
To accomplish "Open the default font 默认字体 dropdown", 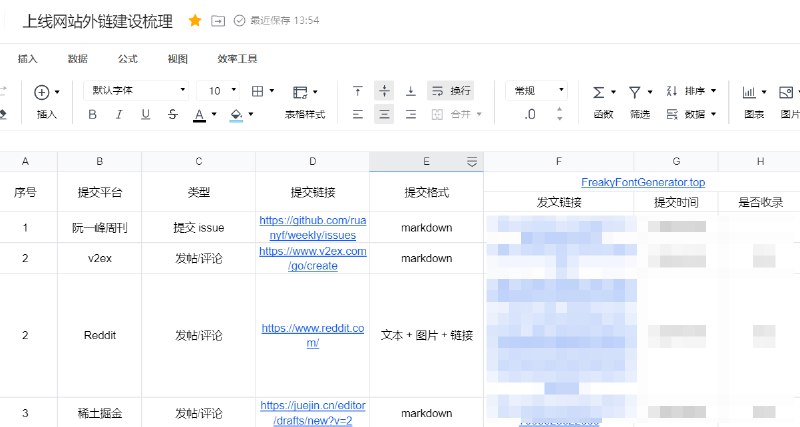I will click(136, 90).
